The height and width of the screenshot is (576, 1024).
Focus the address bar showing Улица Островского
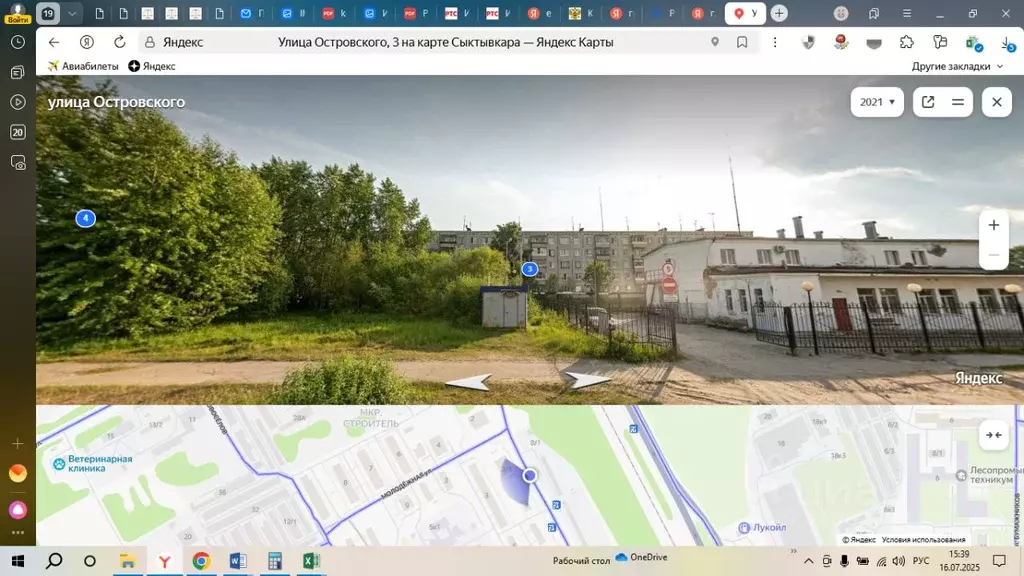[x=445, y=42]
